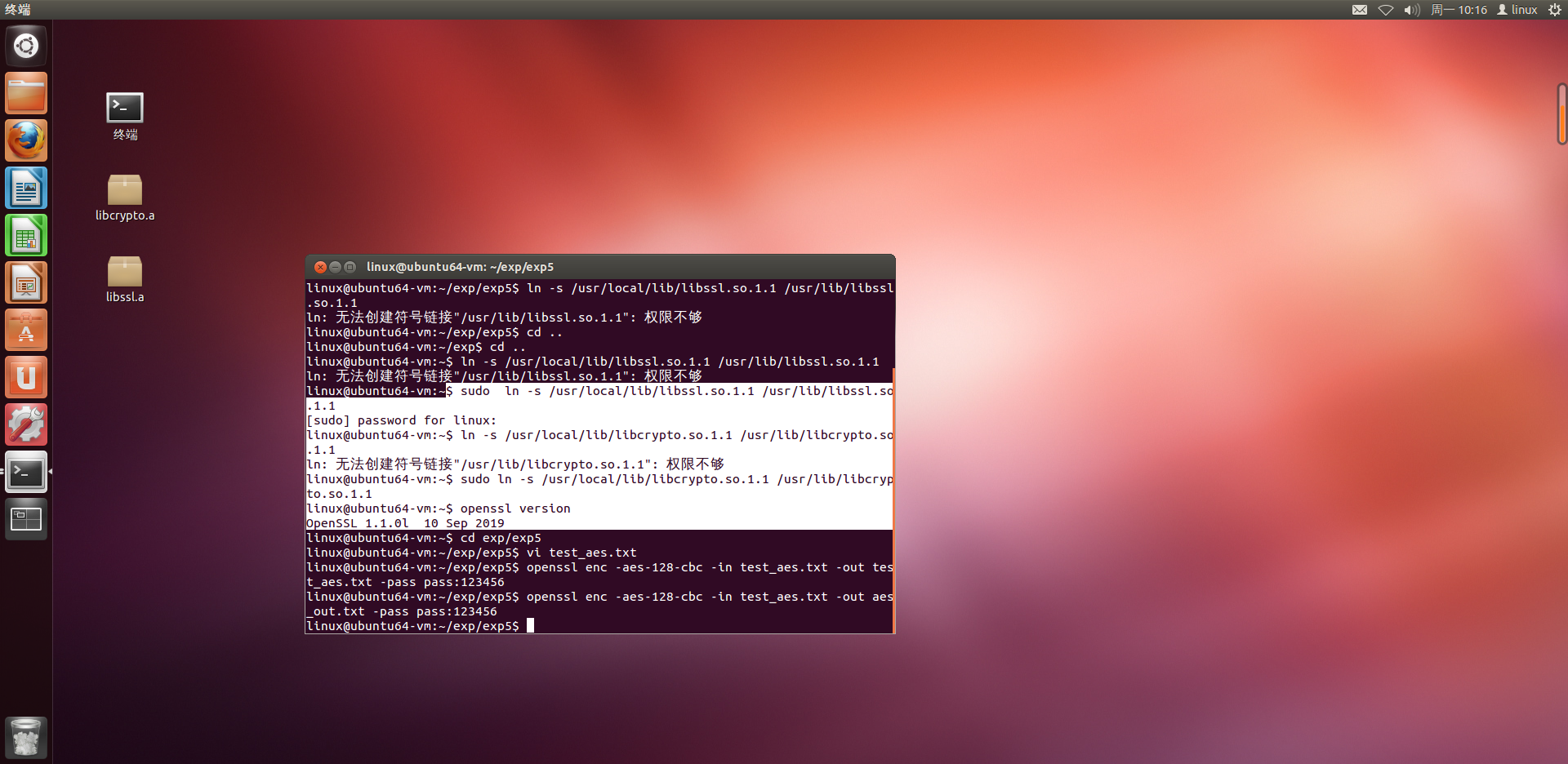Open the network indicator menu
Viewport: 1568px width, 764px height.
click(x=1386, y=10)
